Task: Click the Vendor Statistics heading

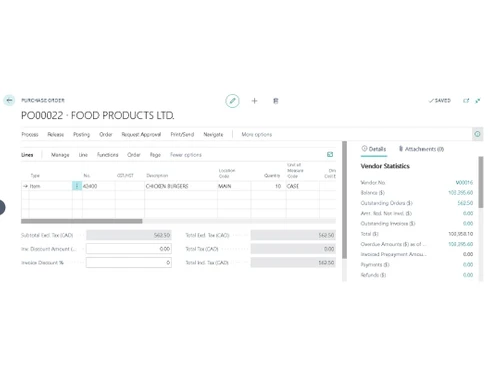Action: 385,166
